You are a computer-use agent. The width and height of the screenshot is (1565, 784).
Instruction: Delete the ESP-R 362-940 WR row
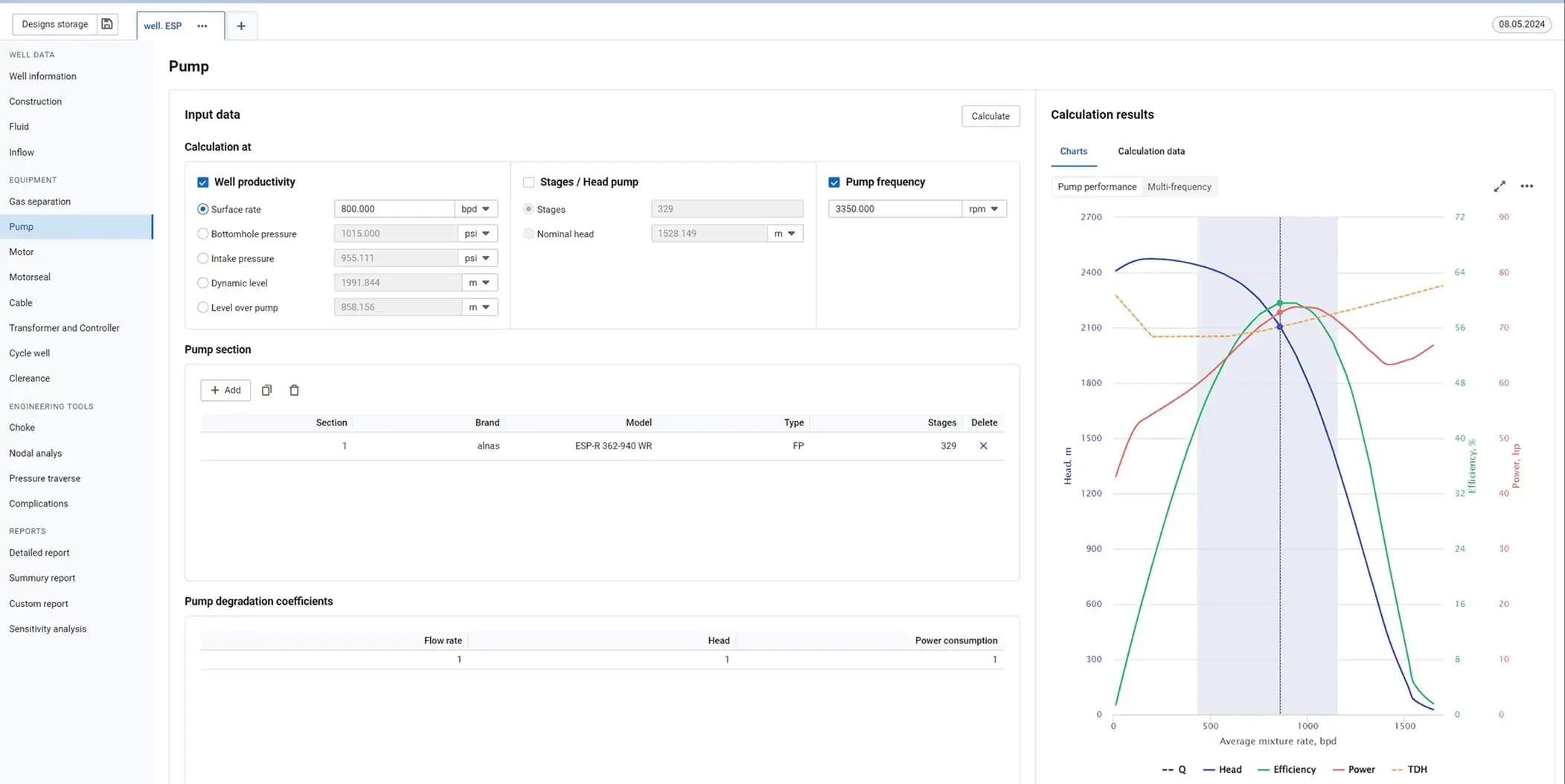pos(983,446)
